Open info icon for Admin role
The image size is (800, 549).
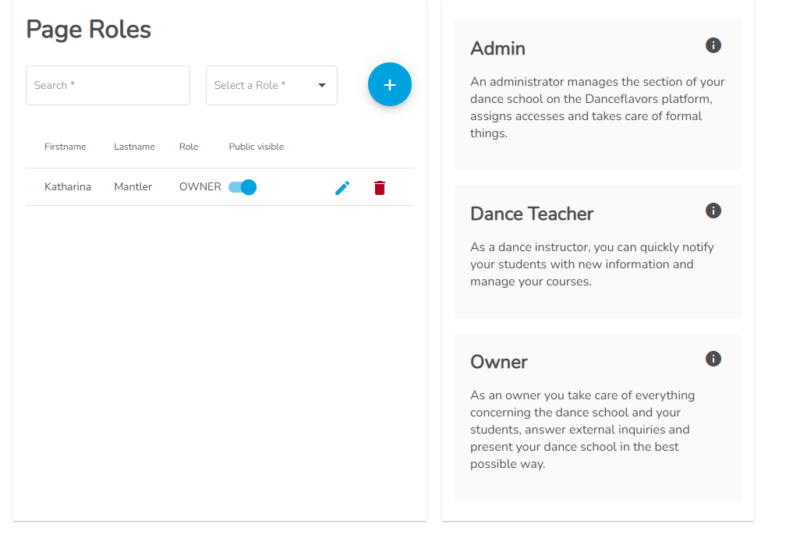click(713, 45)
